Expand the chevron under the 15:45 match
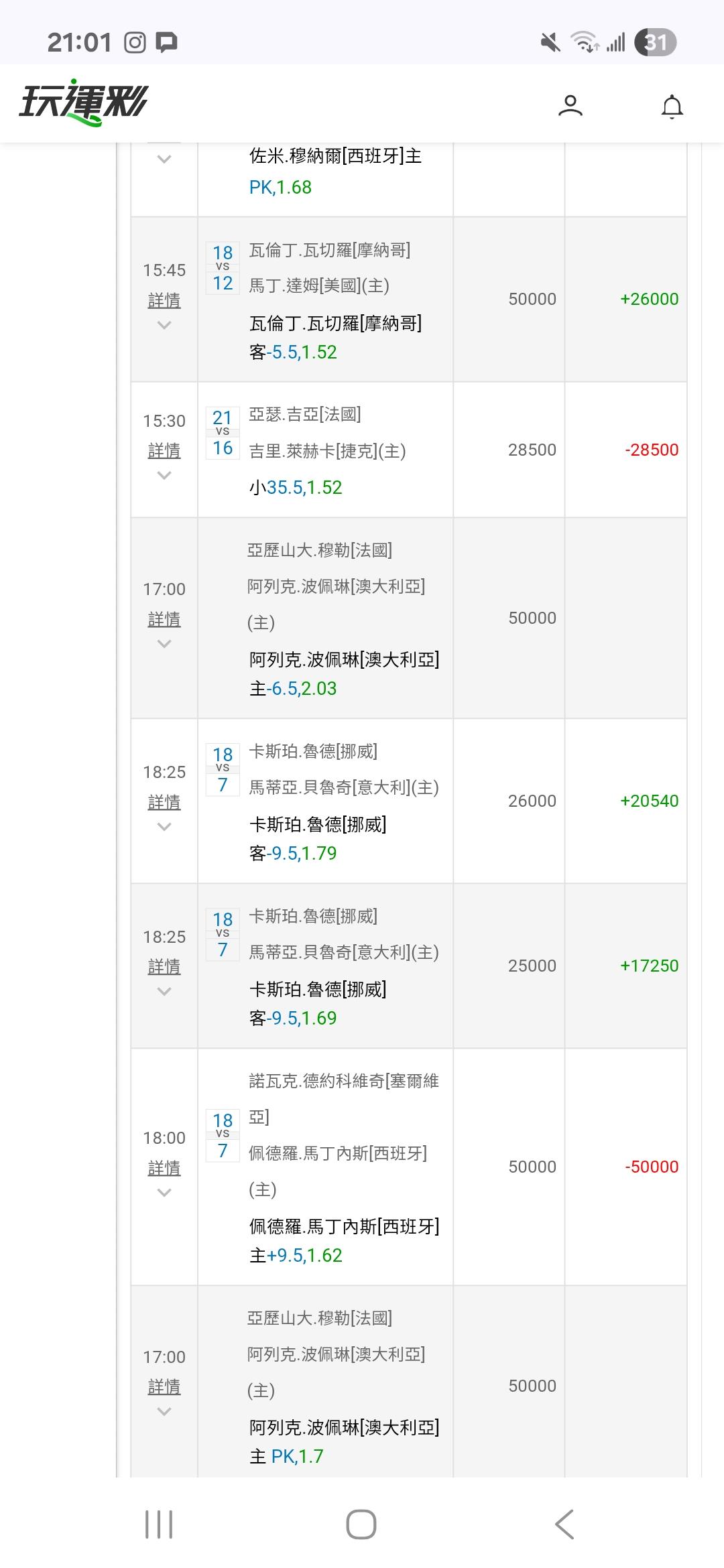 point(164,326)
